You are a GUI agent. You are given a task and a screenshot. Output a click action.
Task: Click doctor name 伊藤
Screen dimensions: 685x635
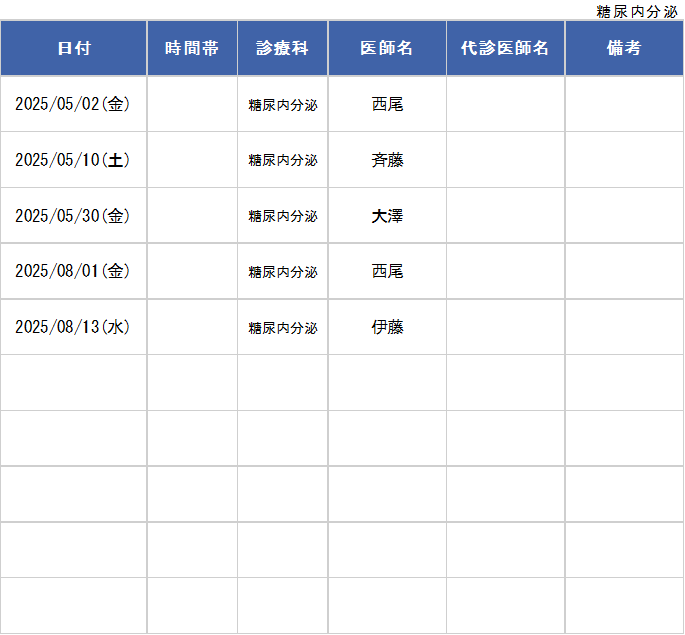coord(387,328)
